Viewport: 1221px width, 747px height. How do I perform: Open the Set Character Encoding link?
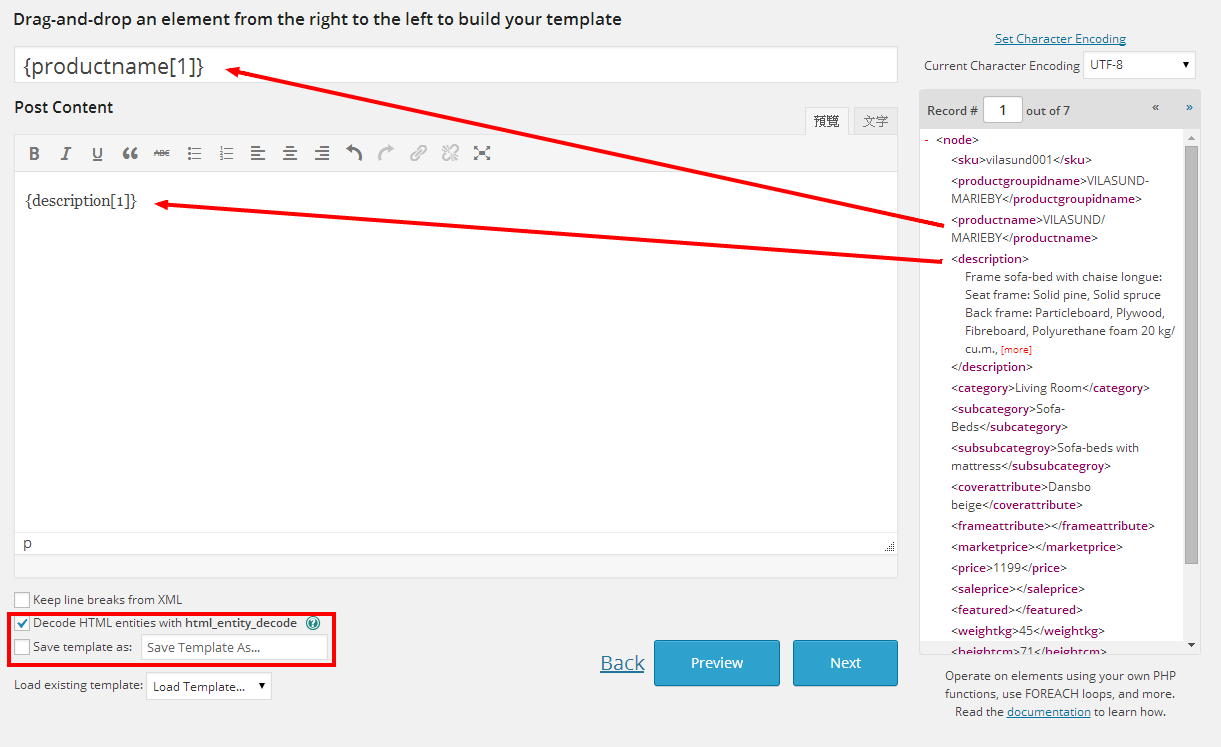pos(1060,39)
